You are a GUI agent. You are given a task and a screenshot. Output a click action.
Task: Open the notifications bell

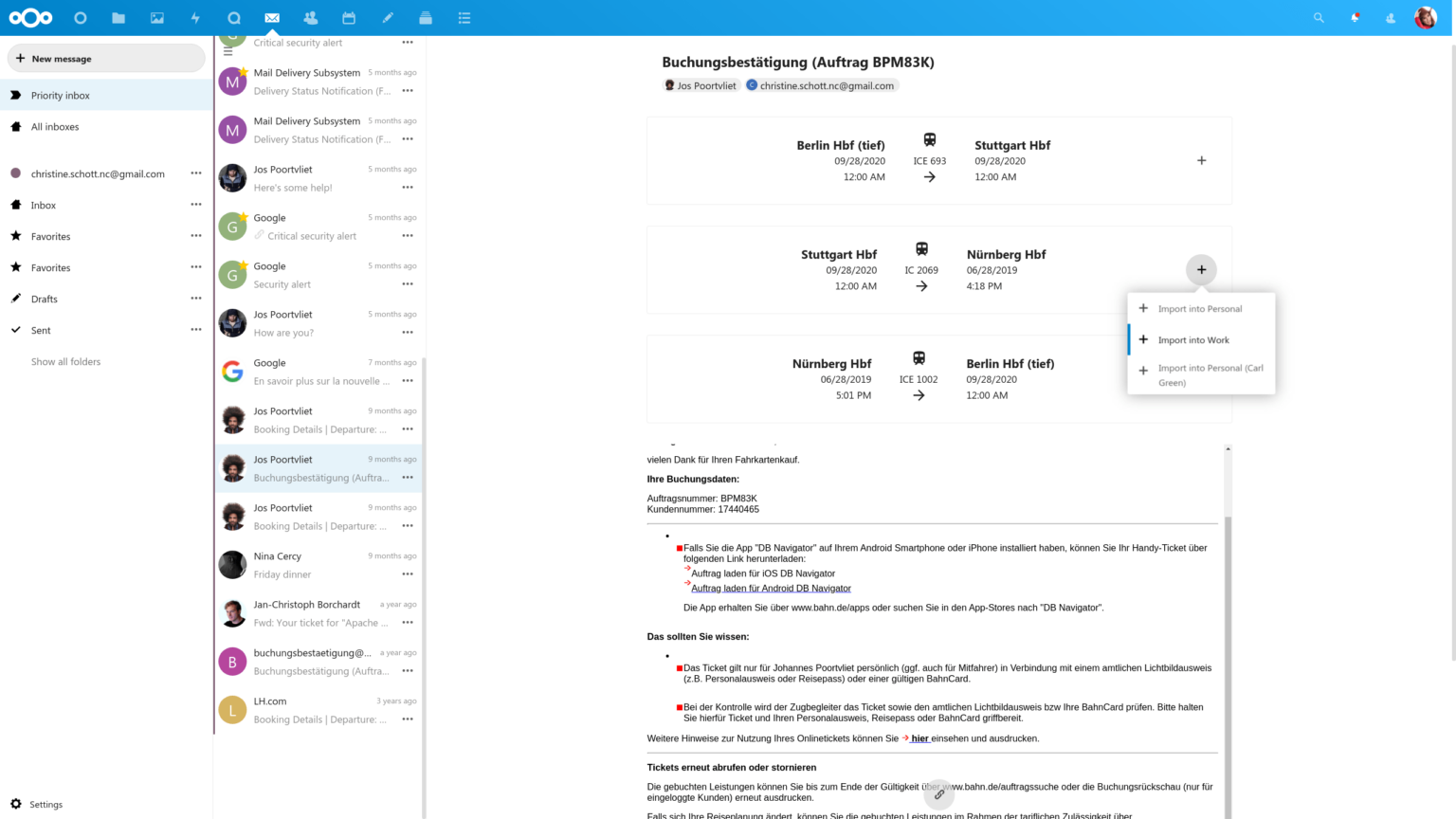coord(1354,17)
